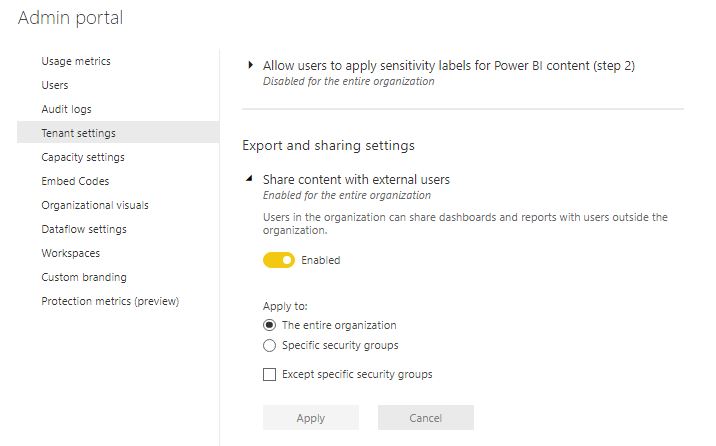The height and width of the screenshot is (446, 716).
Task: Open Capacity settings
Action: click(x=83, y=157)
